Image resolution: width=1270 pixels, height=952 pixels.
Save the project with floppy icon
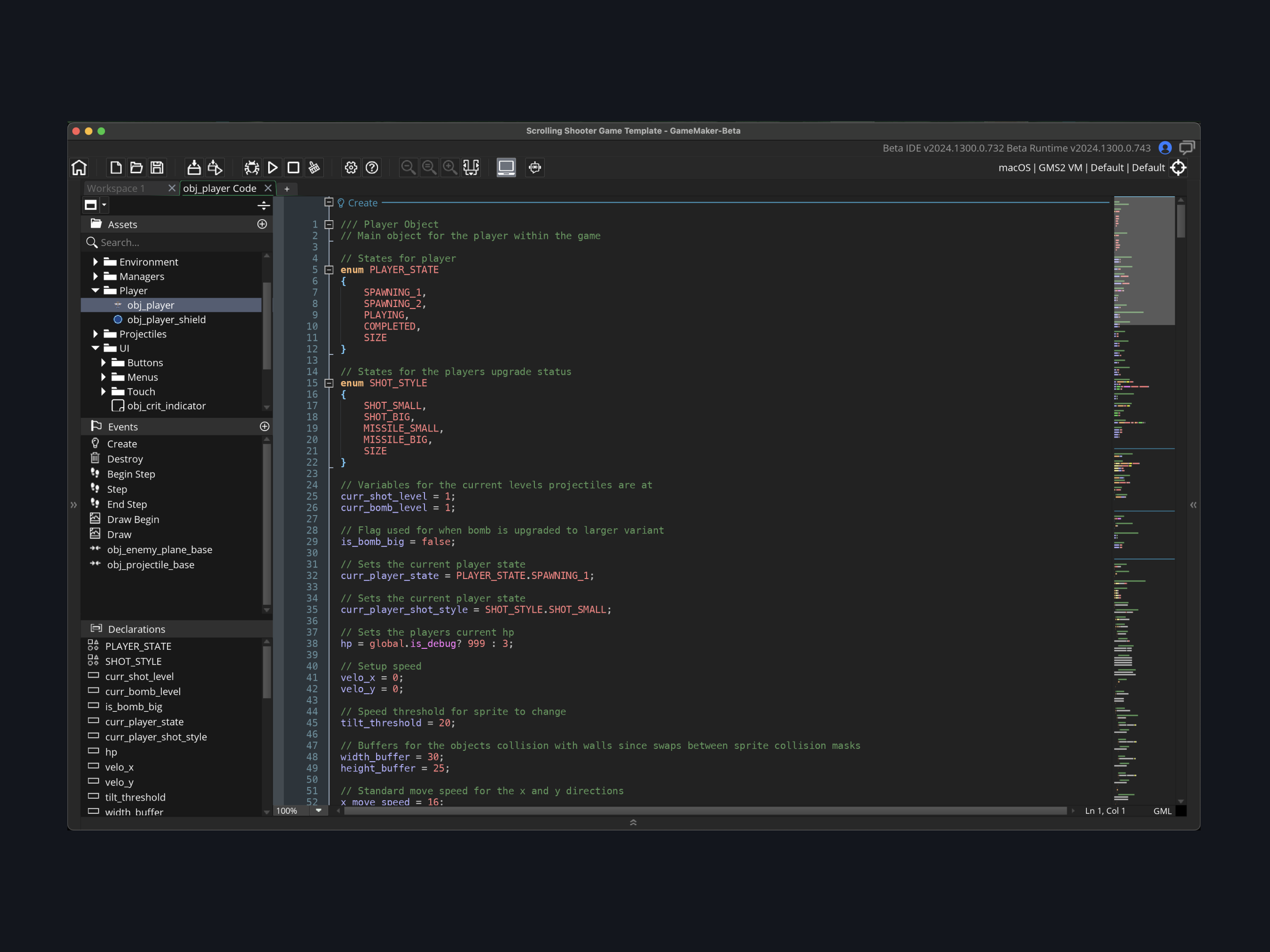point(157,167)
